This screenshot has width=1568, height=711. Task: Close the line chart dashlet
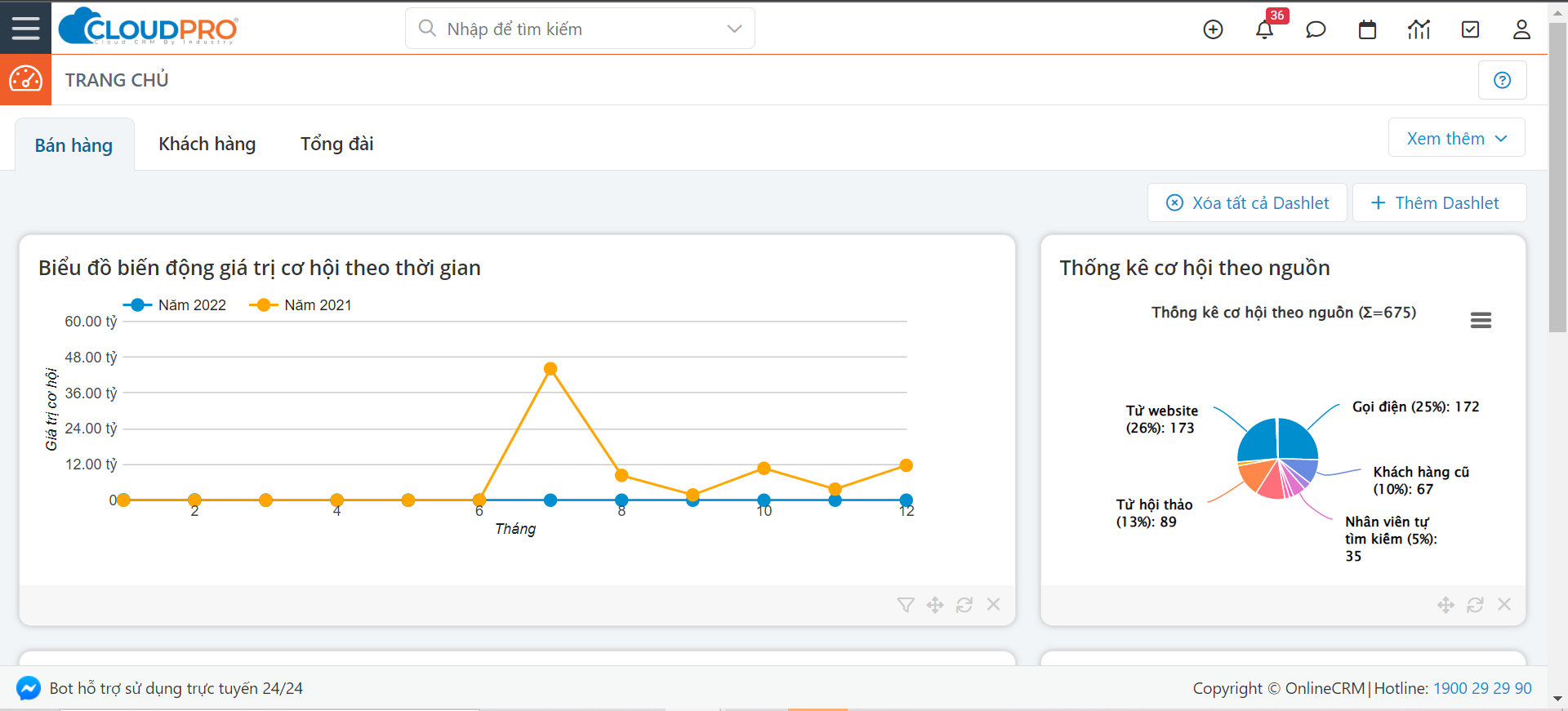993,604
